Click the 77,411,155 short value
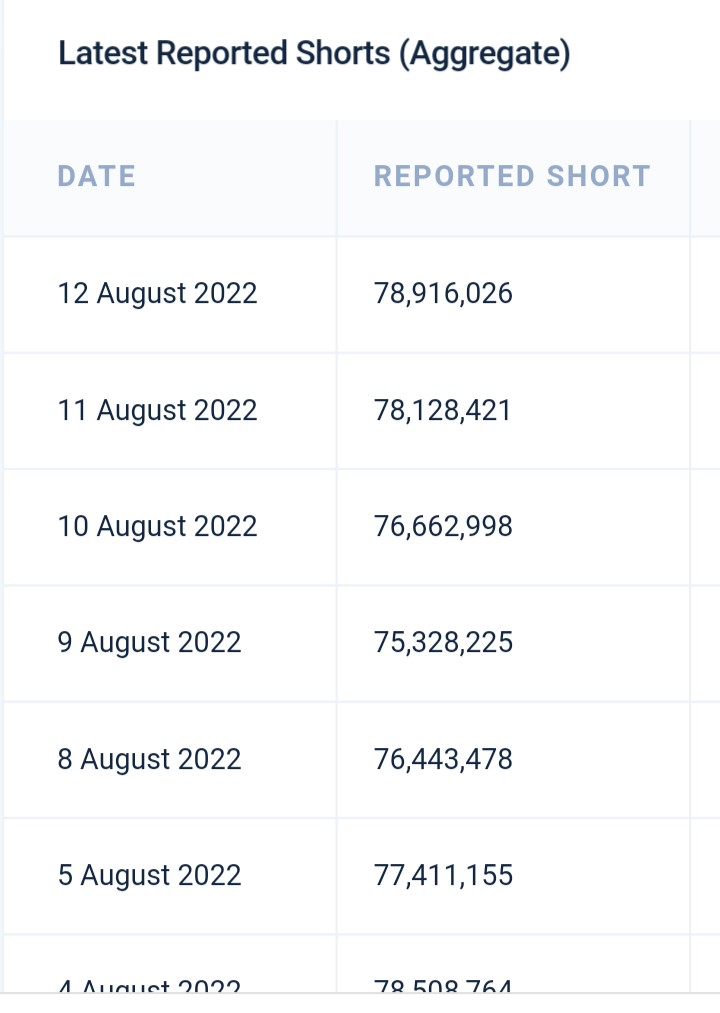The image size is (720, 1013). click(x=443, y=875)
